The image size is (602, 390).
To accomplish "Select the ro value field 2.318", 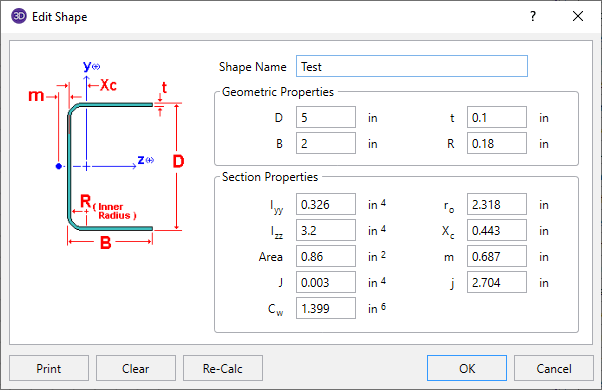I will (496, 204).
